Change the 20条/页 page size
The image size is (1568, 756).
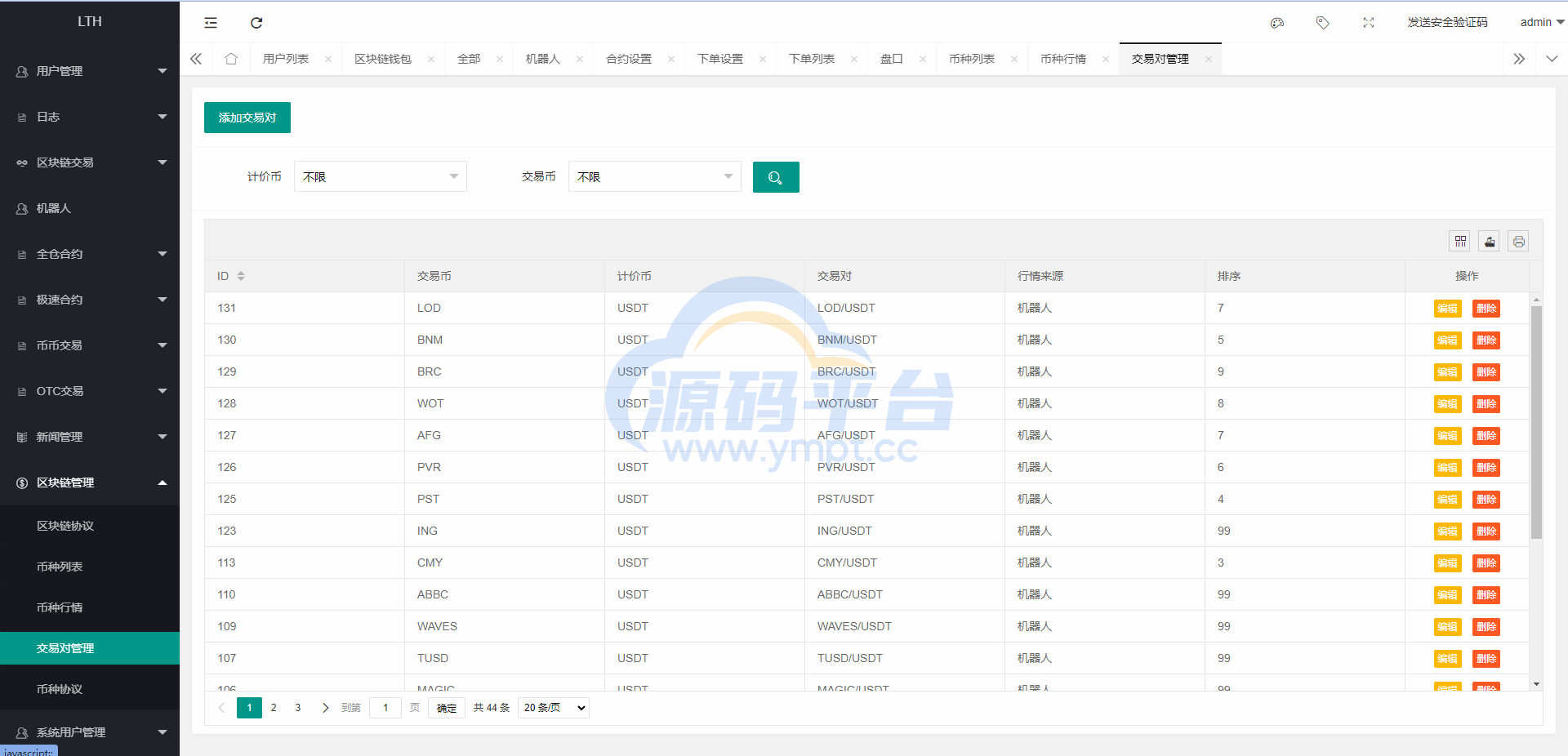pyautogui.click(x=554, y=708)
